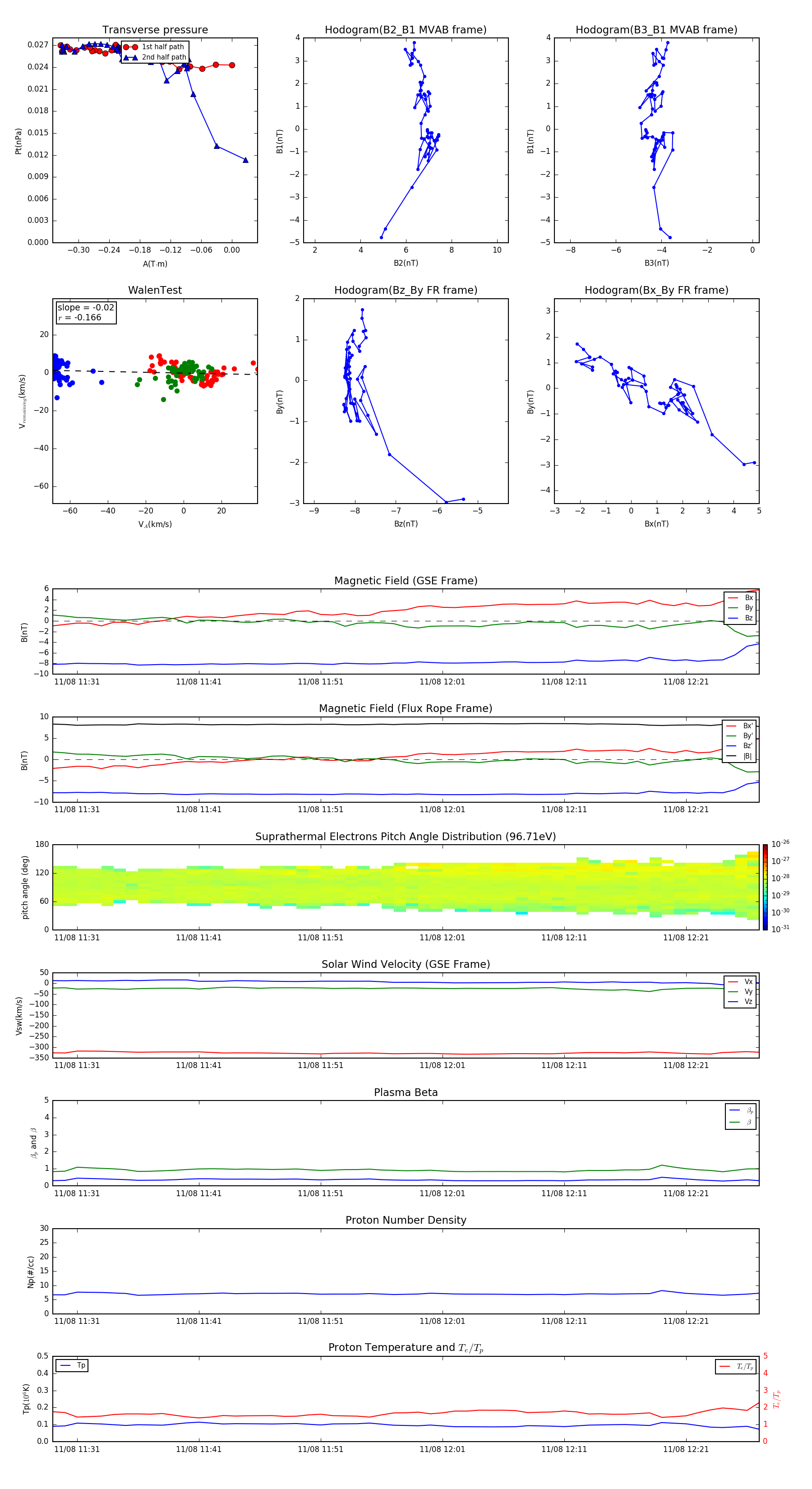Click the Suprathermal Electrons Pitch Angle Distribution title
812x1489 pixels.
406,837
